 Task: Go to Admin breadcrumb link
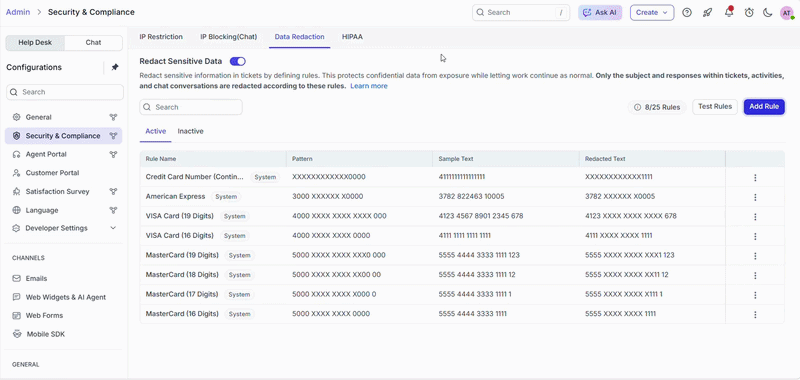point(18,12)
